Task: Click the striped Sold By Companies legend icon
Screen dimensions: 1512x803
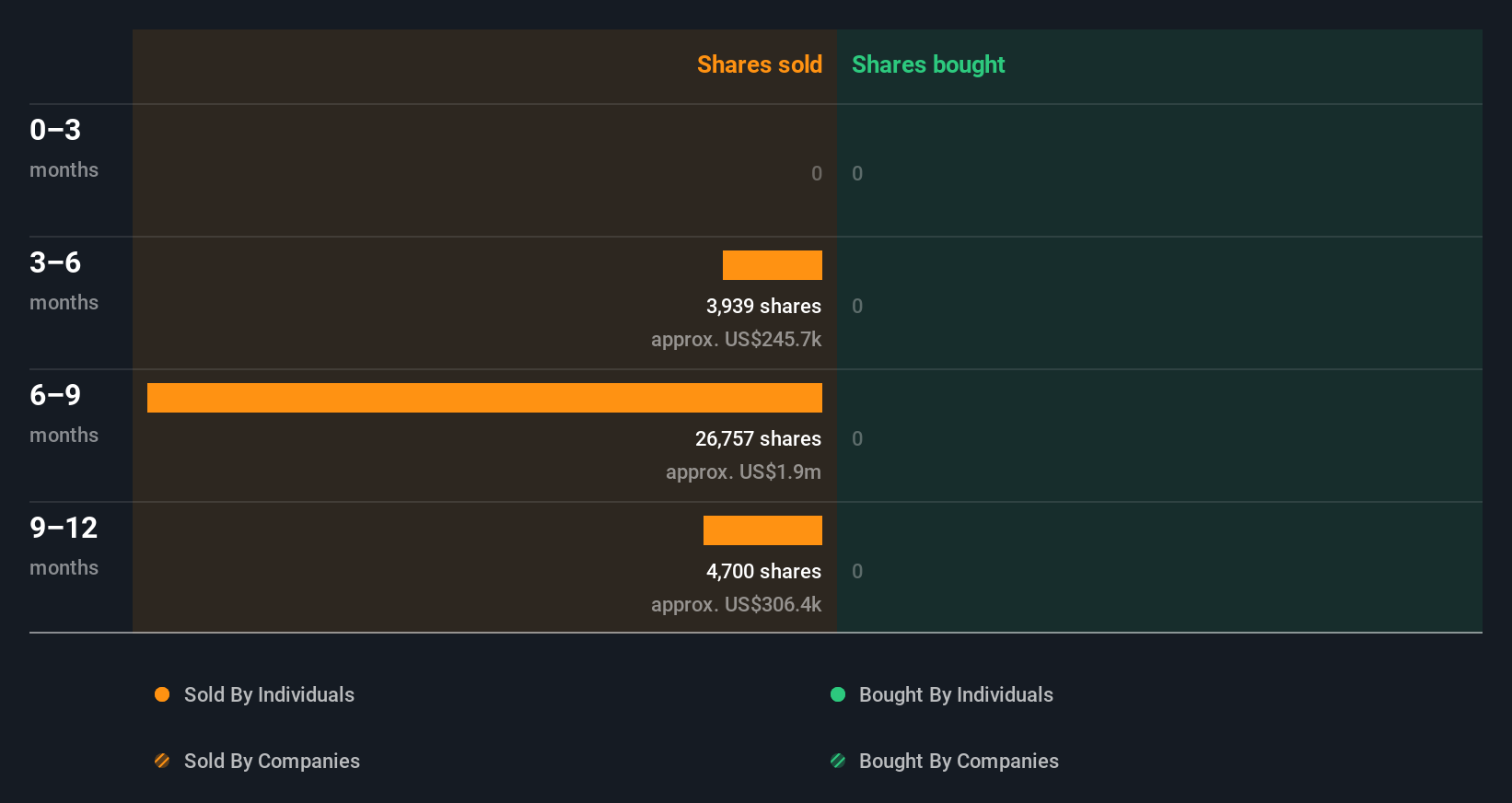Action: (x=162, y=761)
